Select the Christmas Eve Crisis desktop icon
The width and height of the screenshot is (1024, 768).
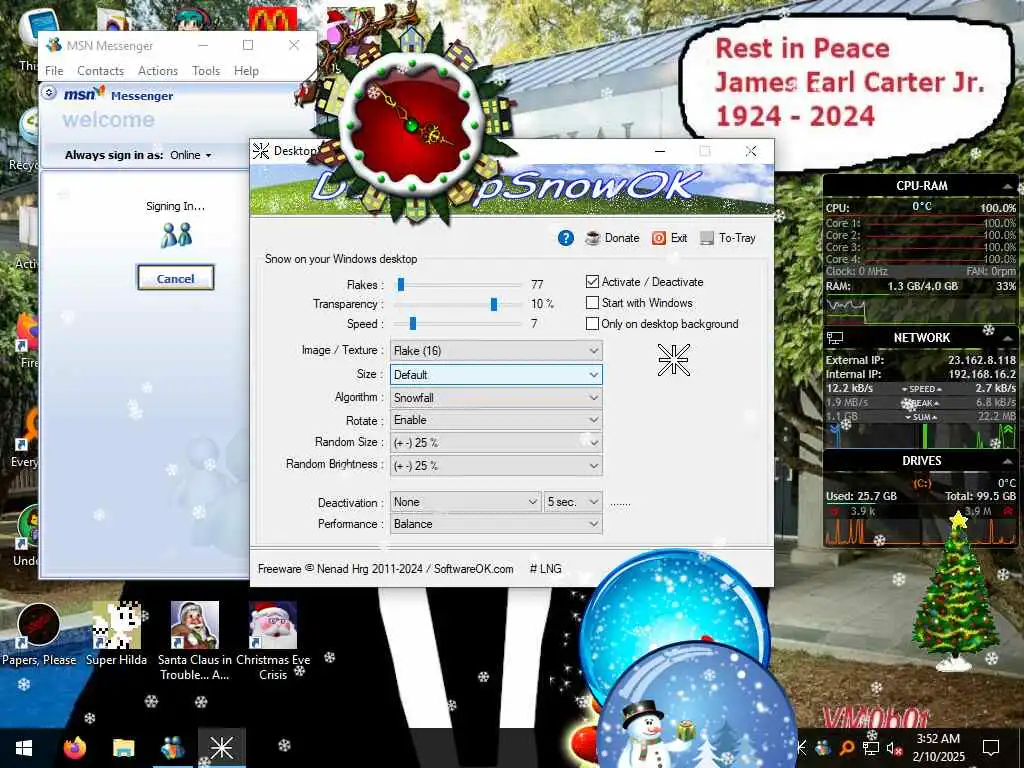[273, 641]
